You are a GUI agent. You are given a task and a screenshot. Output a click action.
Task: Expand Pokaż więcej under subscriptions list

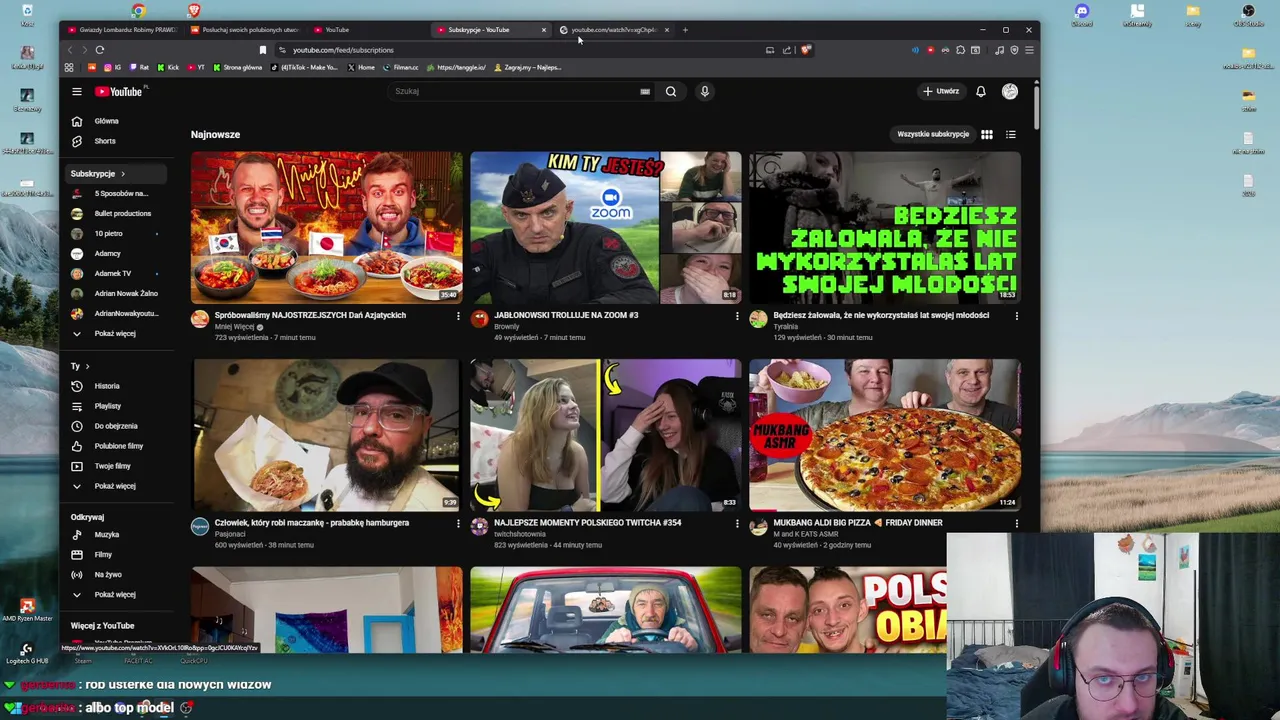point(115,333)
